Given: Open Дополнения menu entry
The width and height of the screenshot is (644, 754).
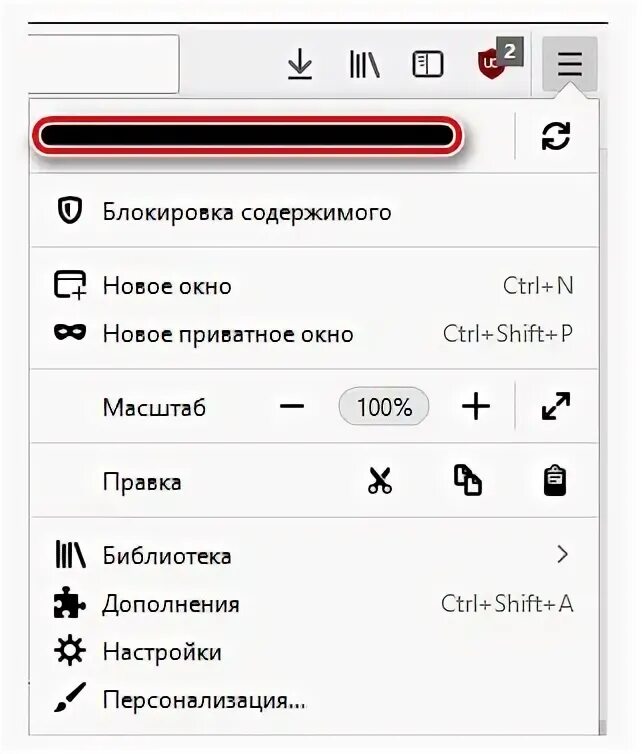Looking at the screenshot, I should point(171,604).
